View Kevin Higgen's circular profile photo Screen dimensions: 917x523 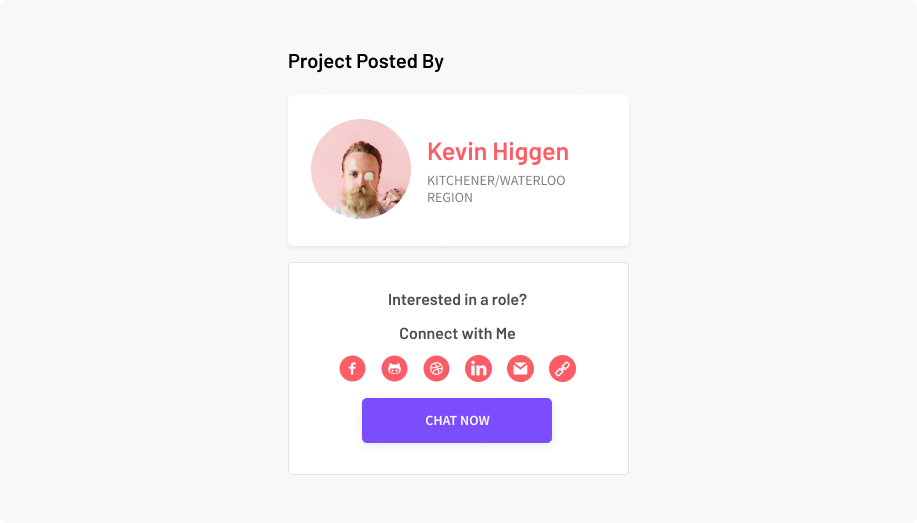361,169
